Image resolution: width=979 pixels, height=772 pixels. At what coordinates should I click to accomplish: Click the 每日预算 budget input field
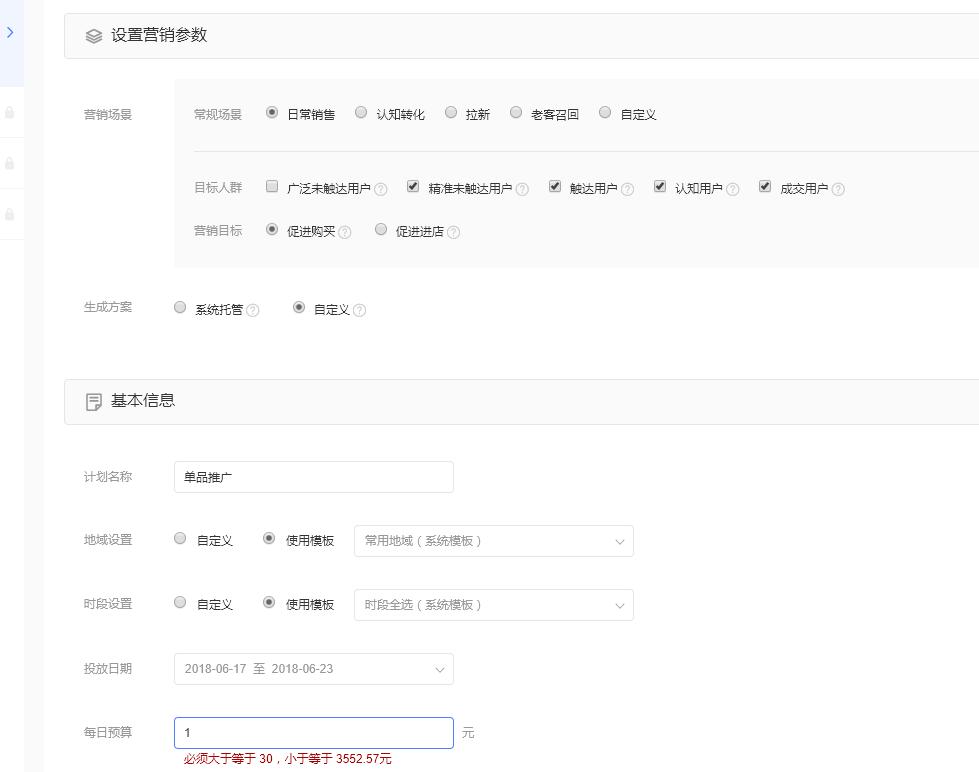click(x=313, y=732)
